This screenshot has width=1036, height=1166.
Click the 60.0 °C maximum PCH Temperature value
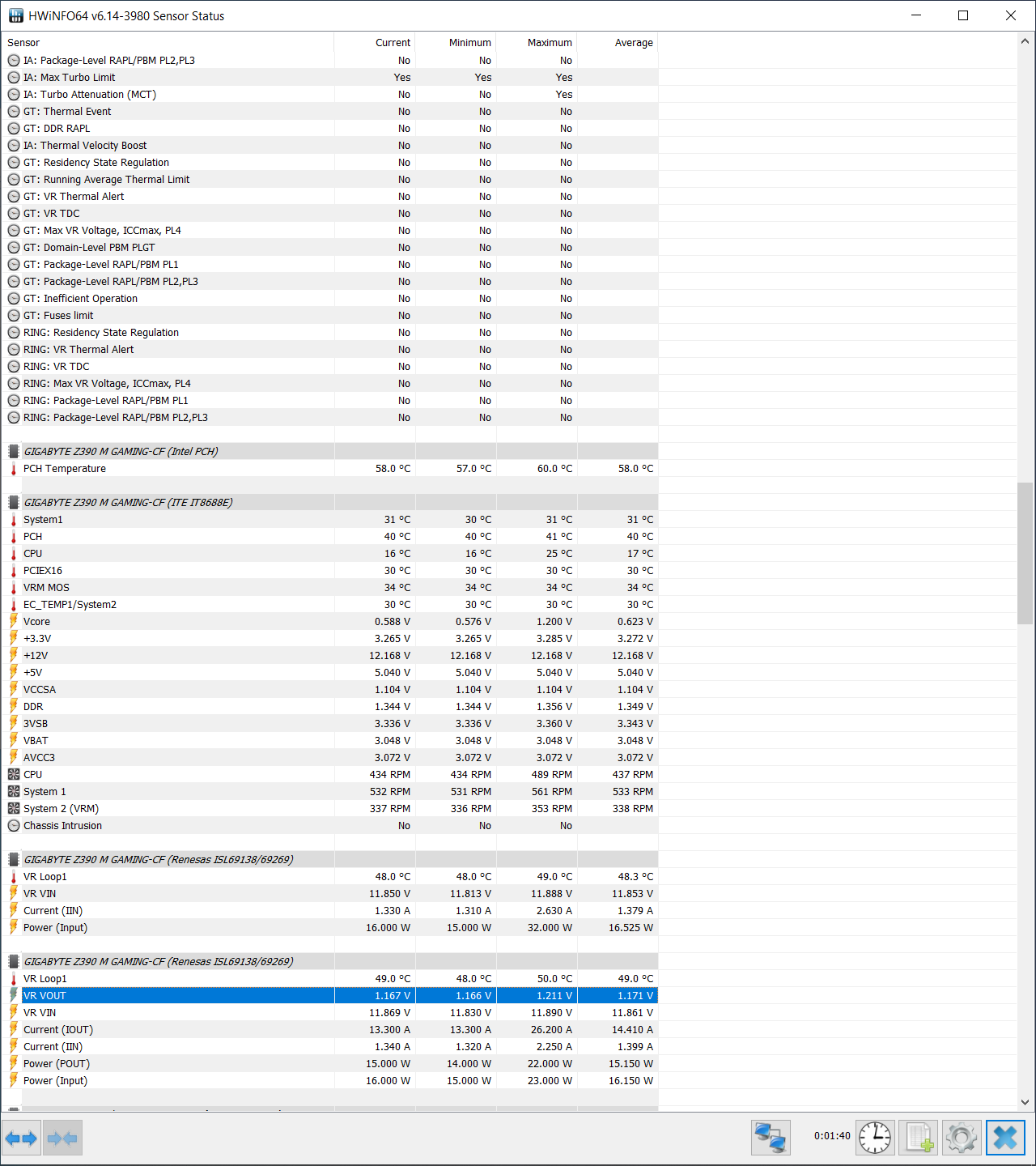(555, 469)
